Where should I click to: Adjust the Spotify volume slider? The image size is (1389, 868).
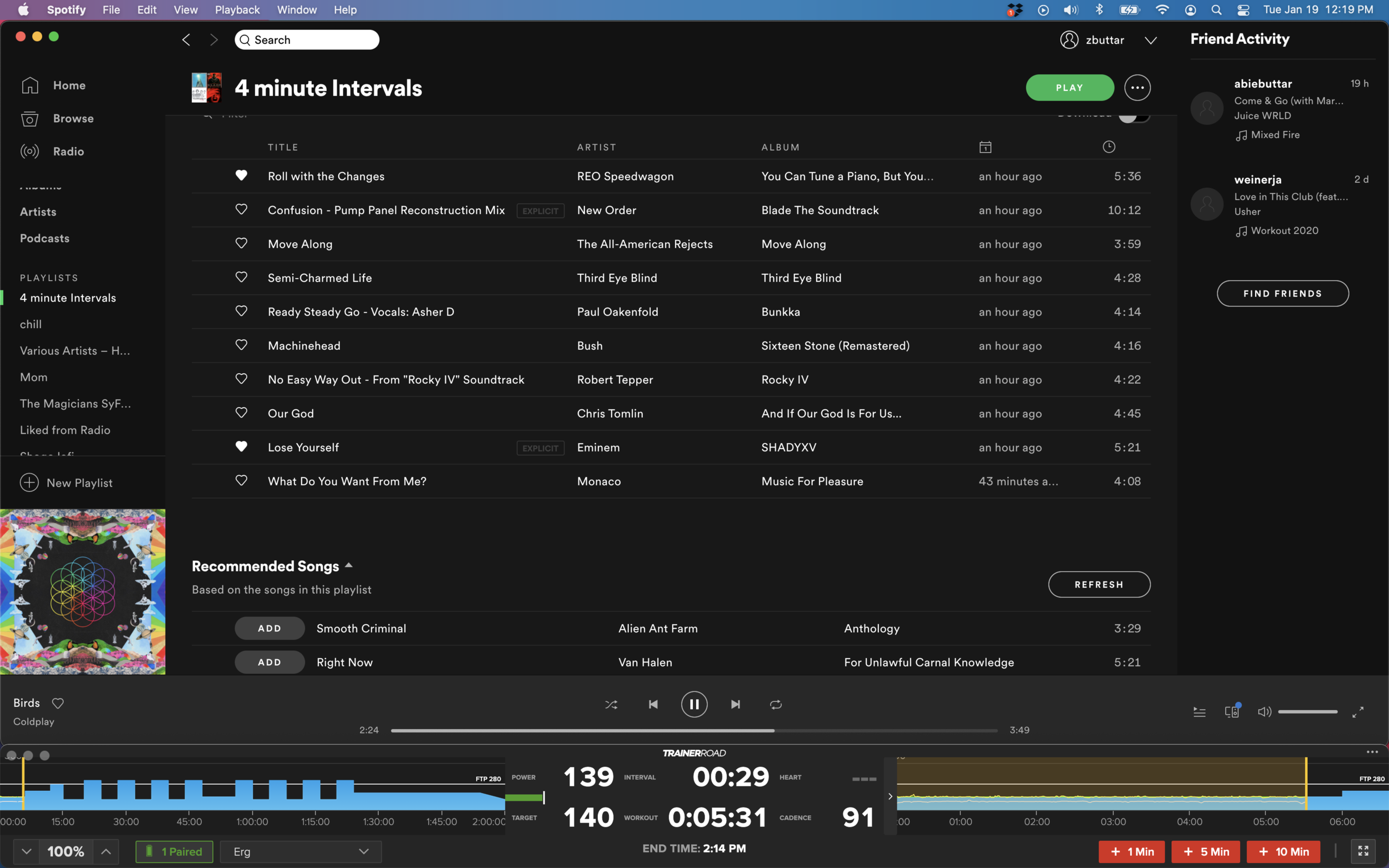pyautogui.click(x=1307, y=712)
